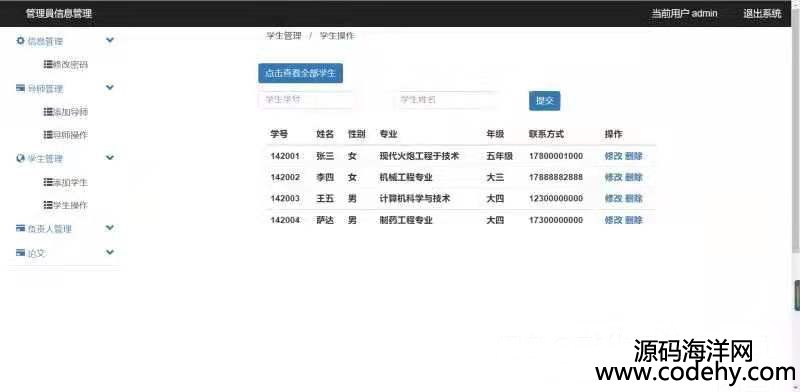Click 点击查看全部学生 button
This screenshot has width=800, height=392.
[301, 73]
